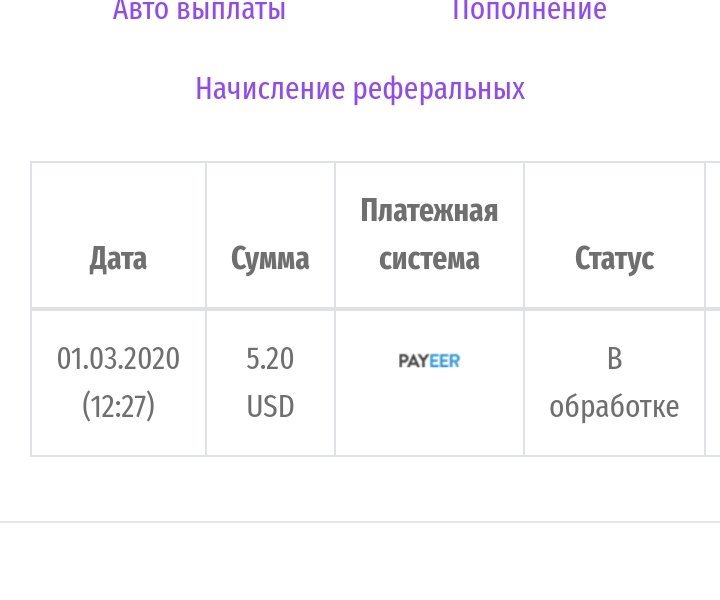
Task: Click the Статус column header
Action: [x=614, y=259]
